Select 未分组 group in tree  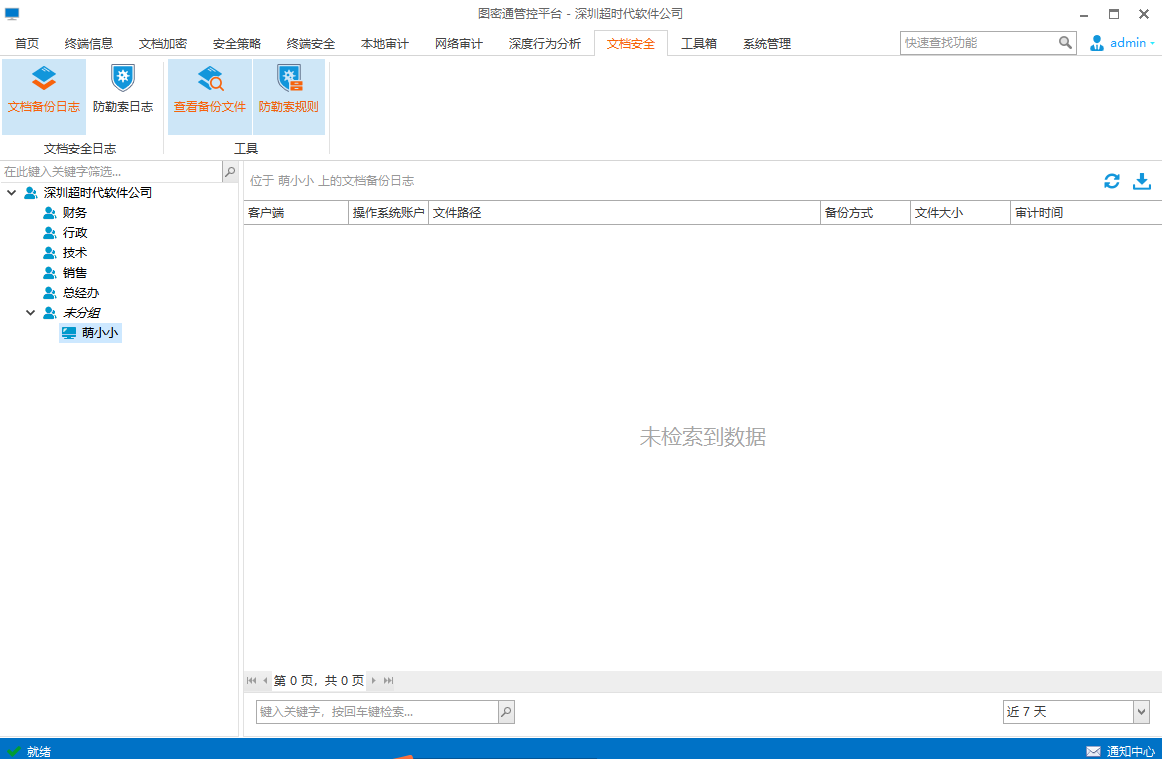[81, 313]
